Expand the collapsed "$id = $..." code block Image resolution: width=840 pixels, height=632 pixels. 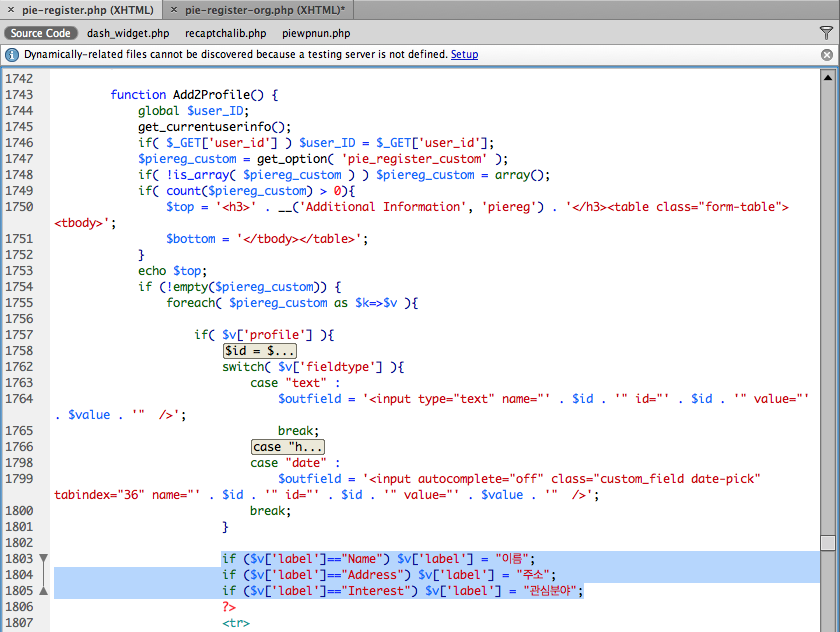260,351
